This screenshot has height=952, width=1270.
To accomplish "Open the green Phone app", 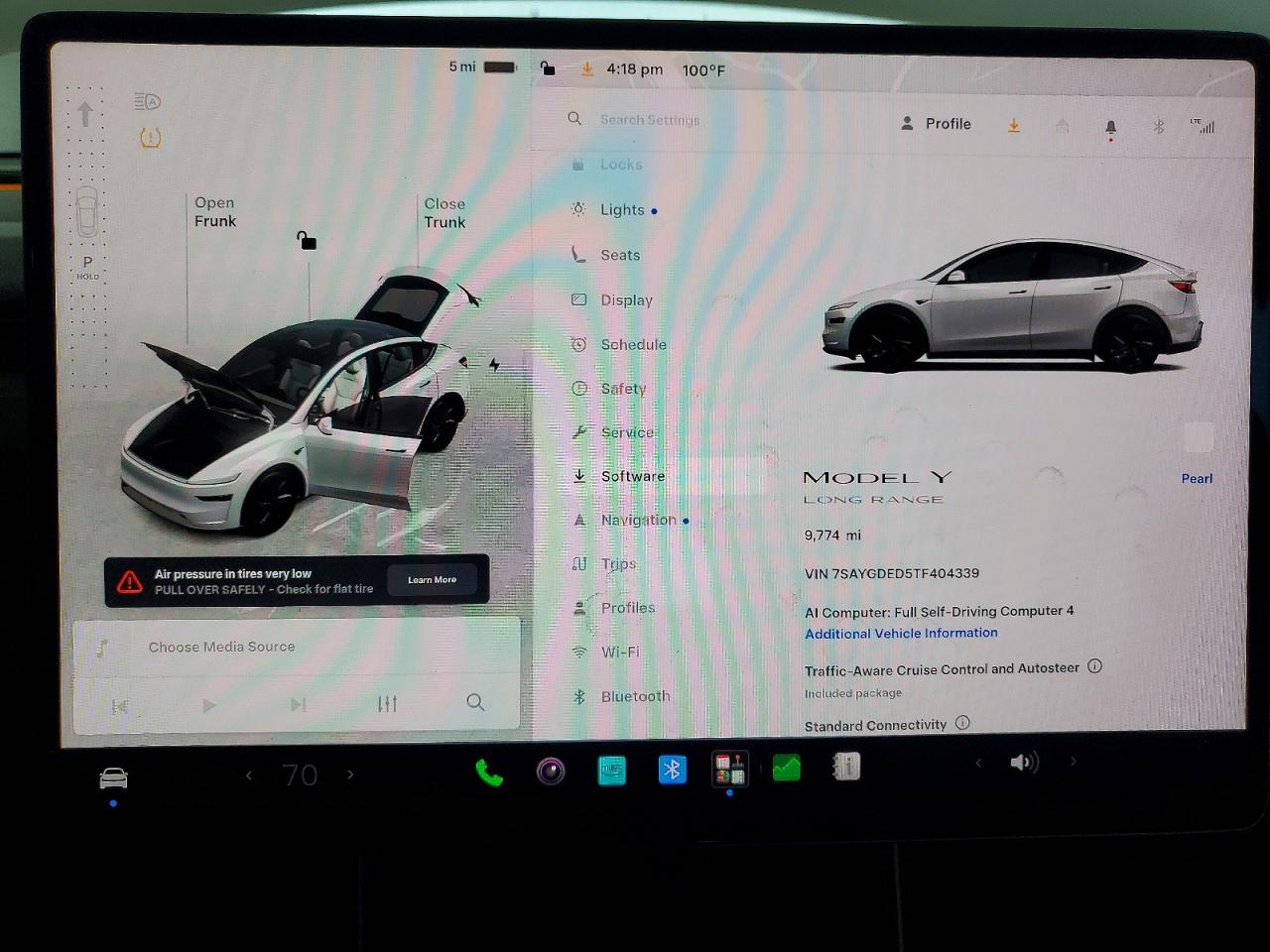I will [488, 772].
